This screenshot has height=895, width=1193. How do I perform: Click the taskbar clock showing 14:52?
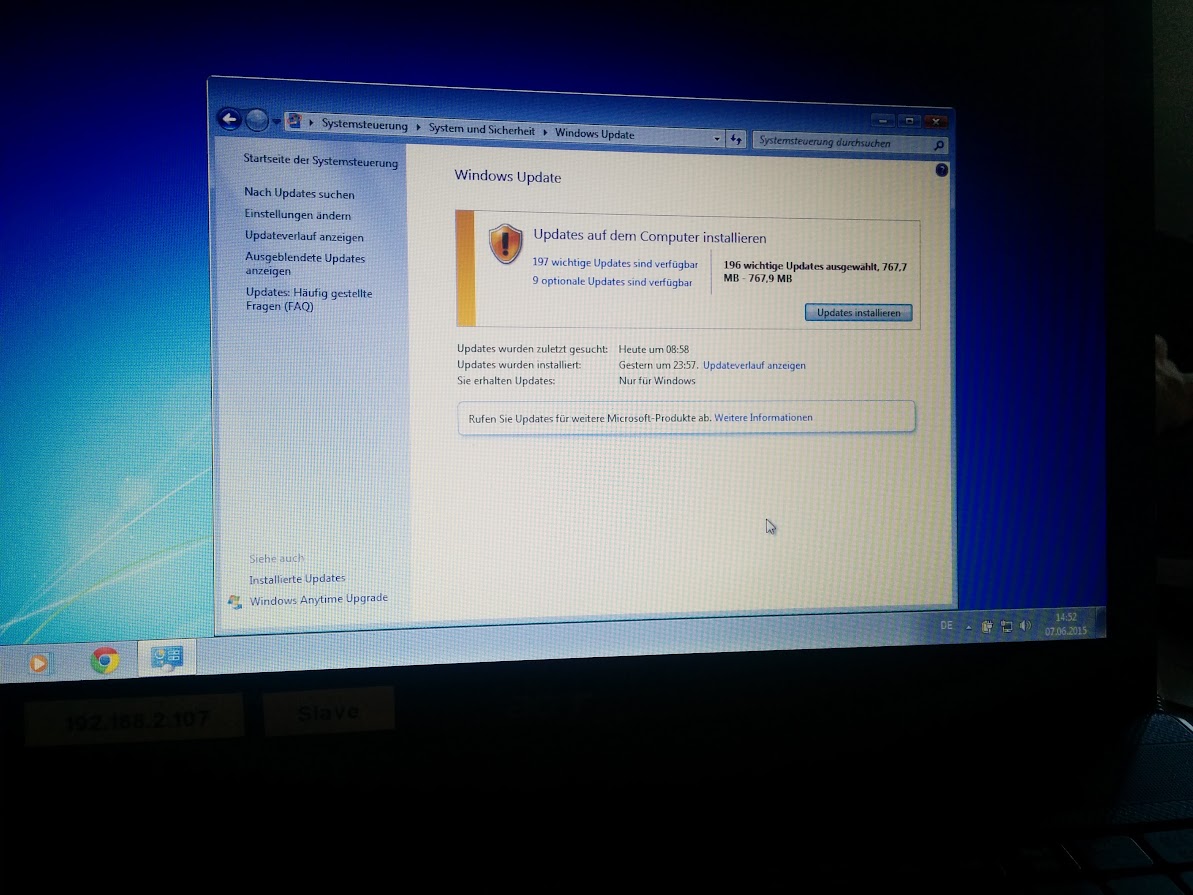click(1066, 624)
